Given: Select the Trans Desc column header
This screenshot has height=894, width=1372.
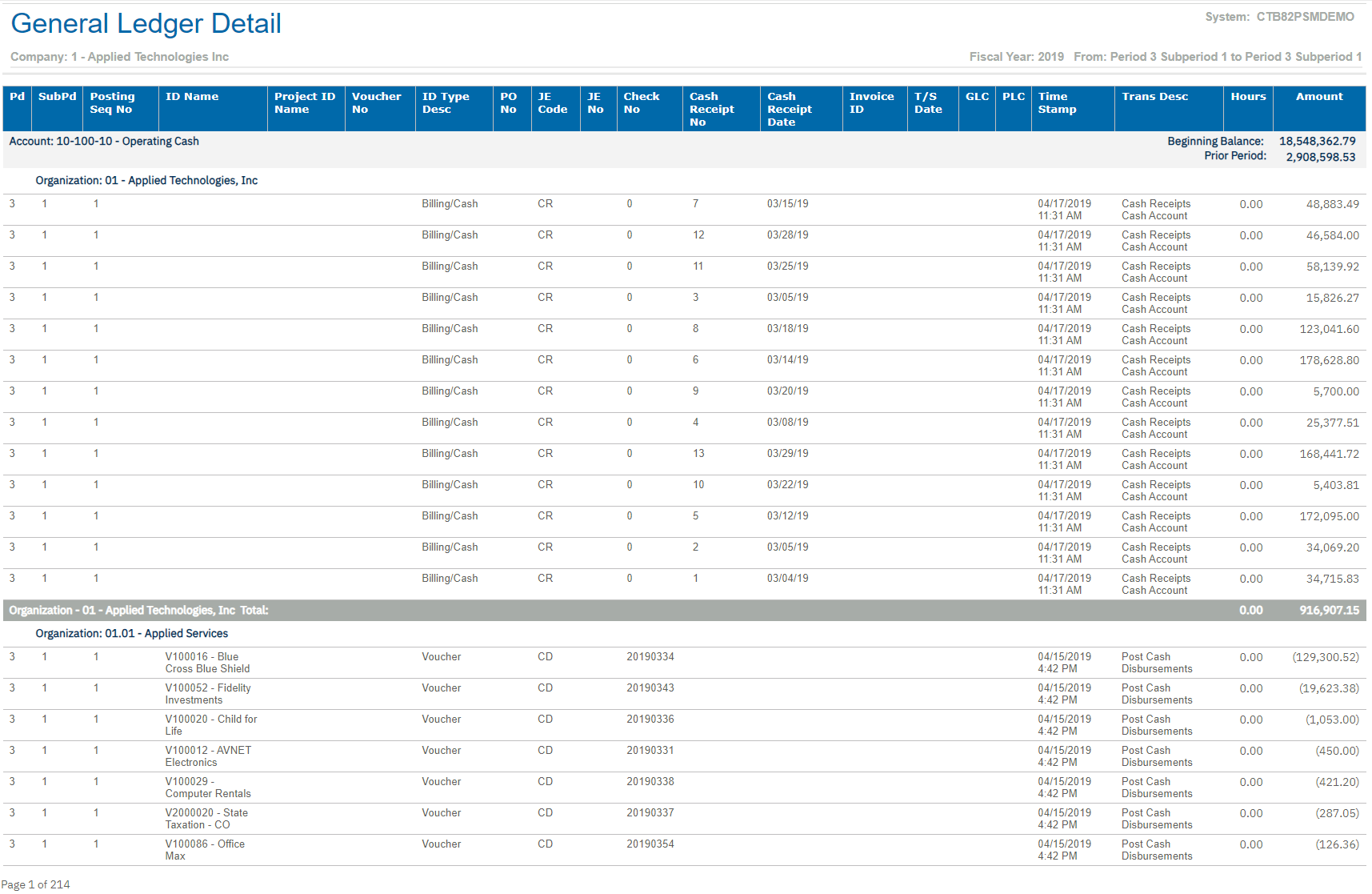Looking at the screenshot, I should coord(1154,97).
